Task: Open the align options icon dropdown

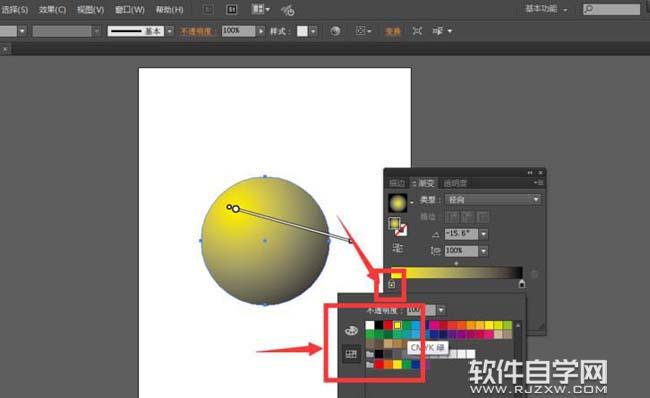Action: 363,31
